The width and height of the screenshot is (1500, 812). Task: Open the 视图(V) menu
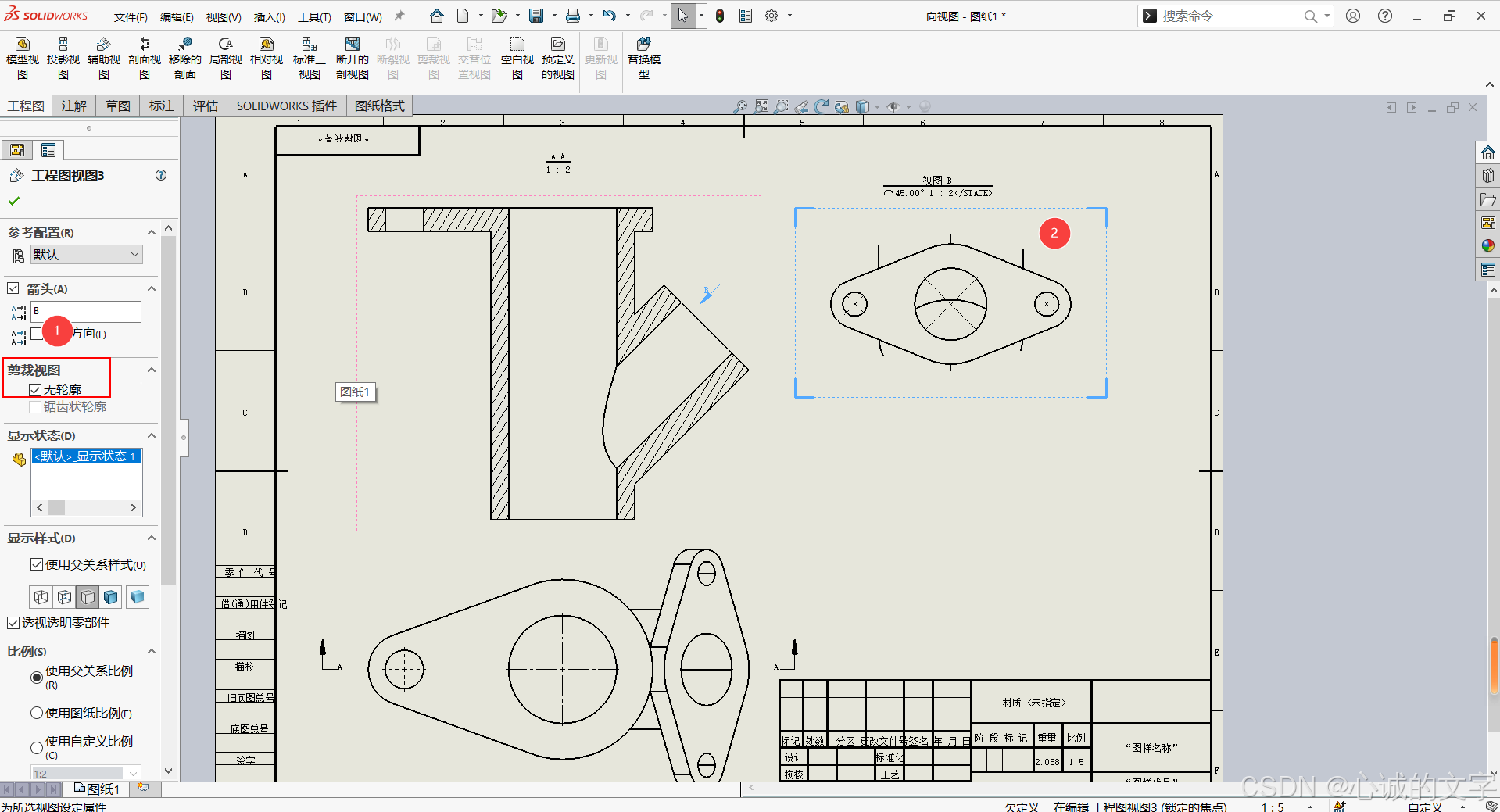pyautogui.click(x=224, y=16)
